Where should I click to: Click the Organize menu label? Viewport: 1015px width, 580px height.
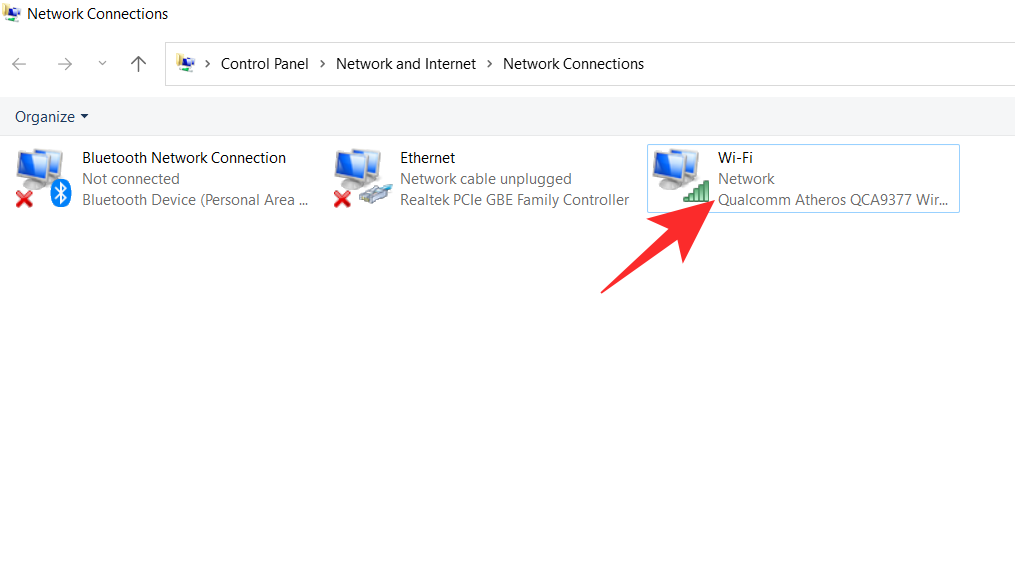tap(43, 116)
